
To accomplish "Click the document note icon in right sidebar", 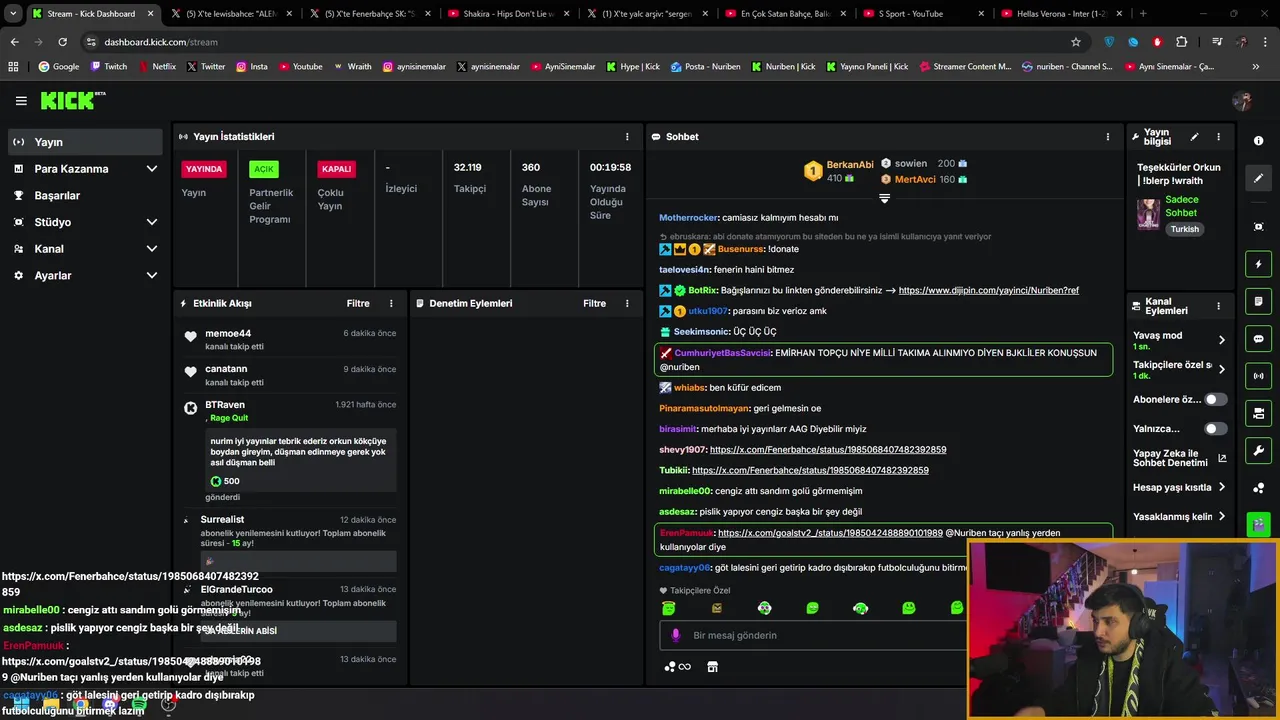I will coord(1258,301).
